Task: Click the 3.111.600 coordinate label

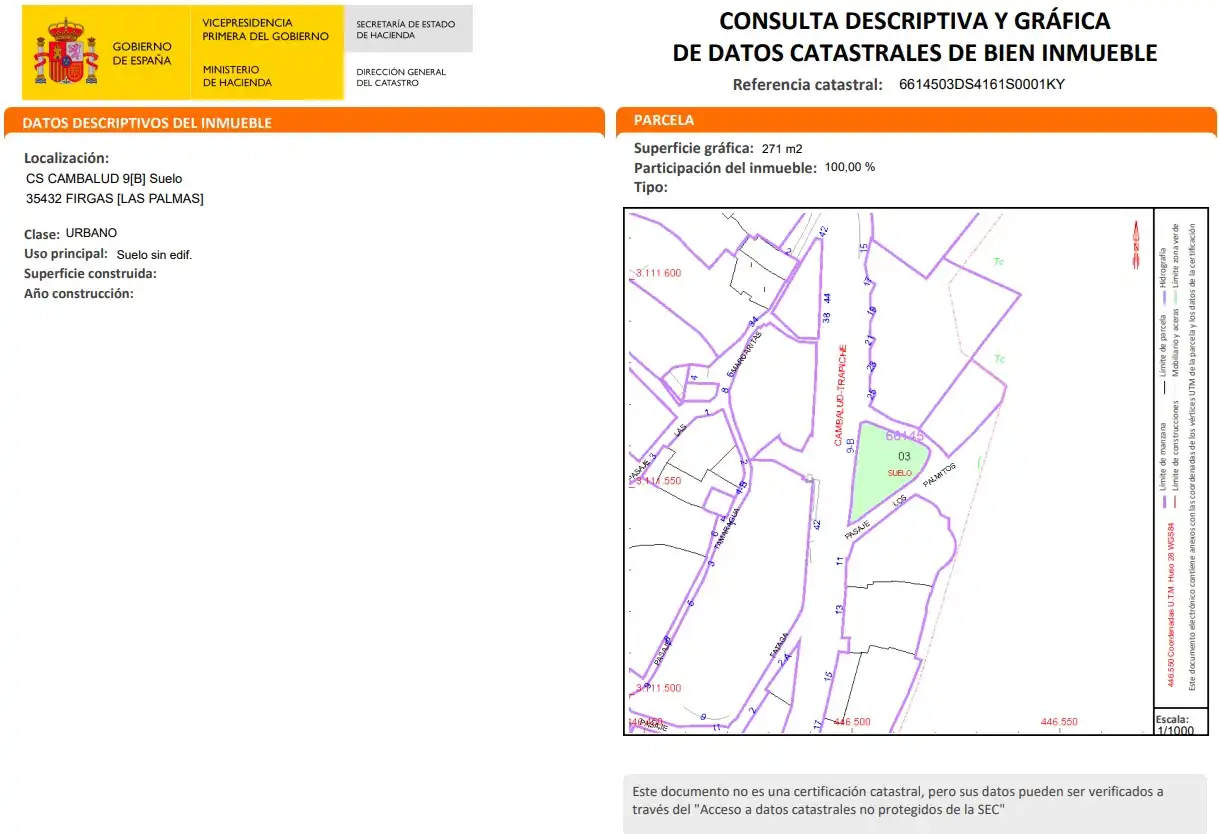Action: click(x=658, y=274)
